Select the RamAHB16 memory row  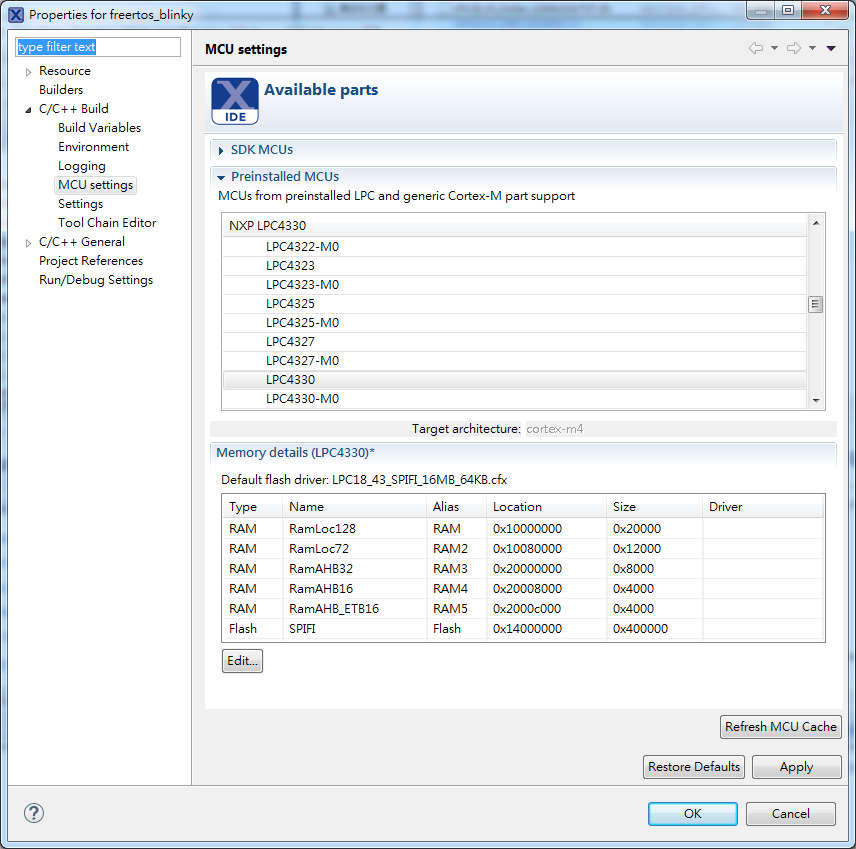click(x=523, y=589)
